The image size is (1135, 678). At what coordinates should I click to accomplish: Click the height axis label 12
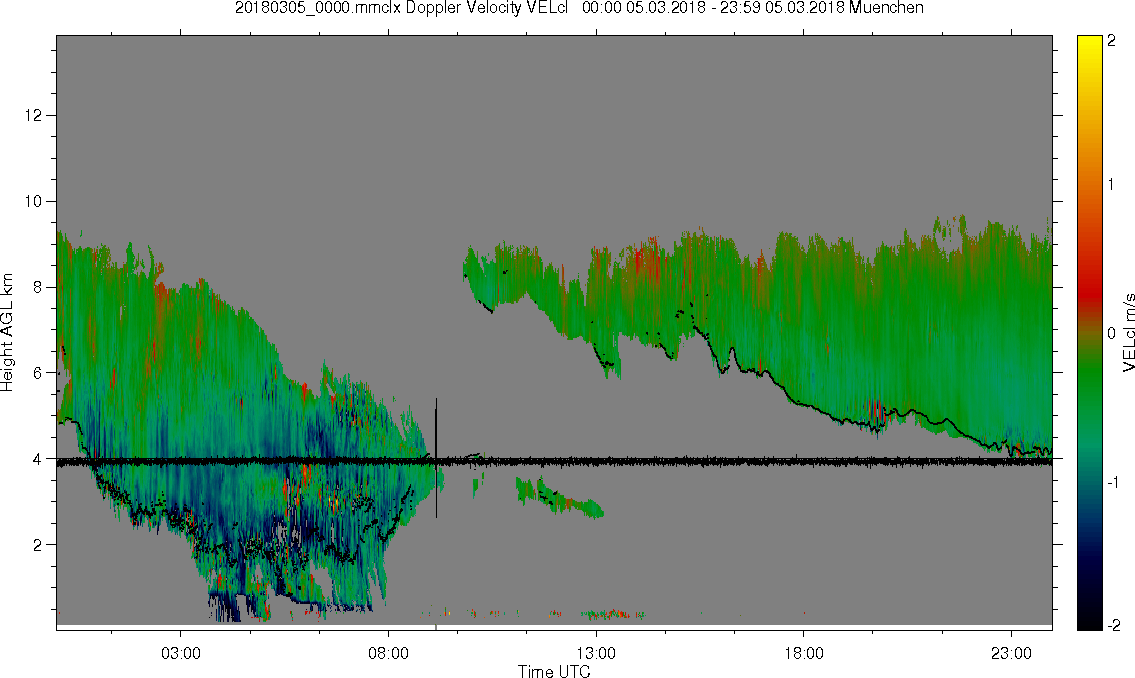click(33, 115)
